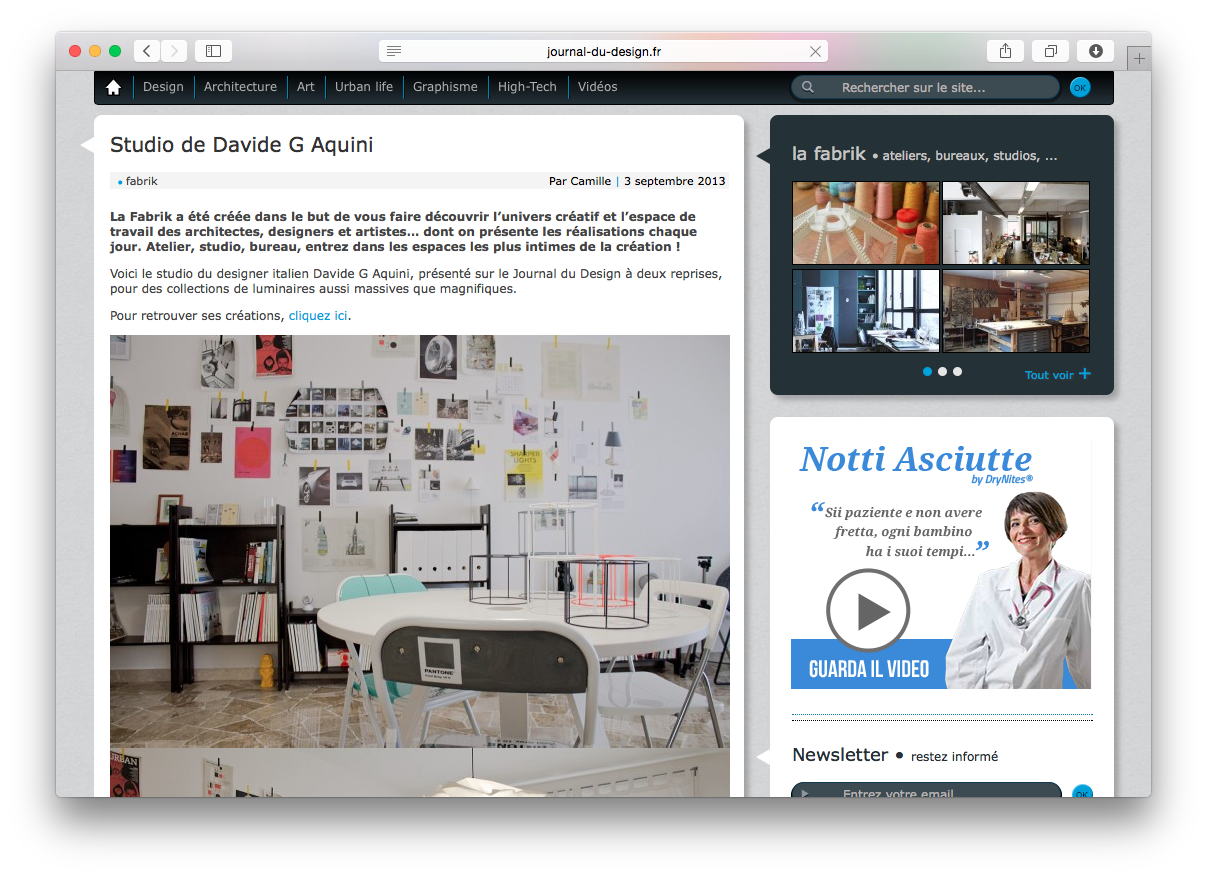Click the 'Notti Asciutte' ad title
1207x877 pixels.
915,459
